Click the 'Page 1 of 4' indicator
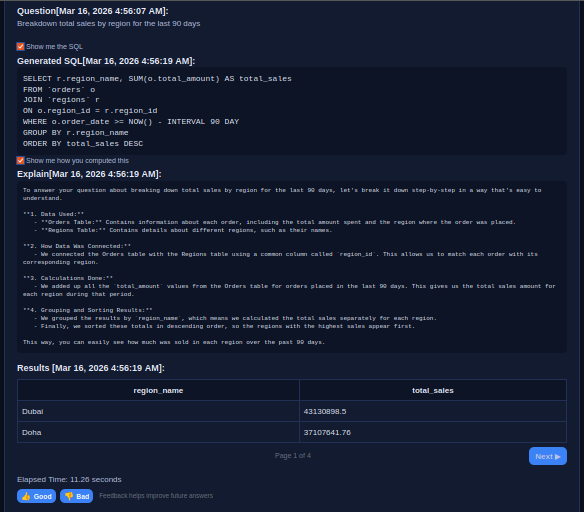The height and width of the screenshot is (512, 584). tap(293, 456)
